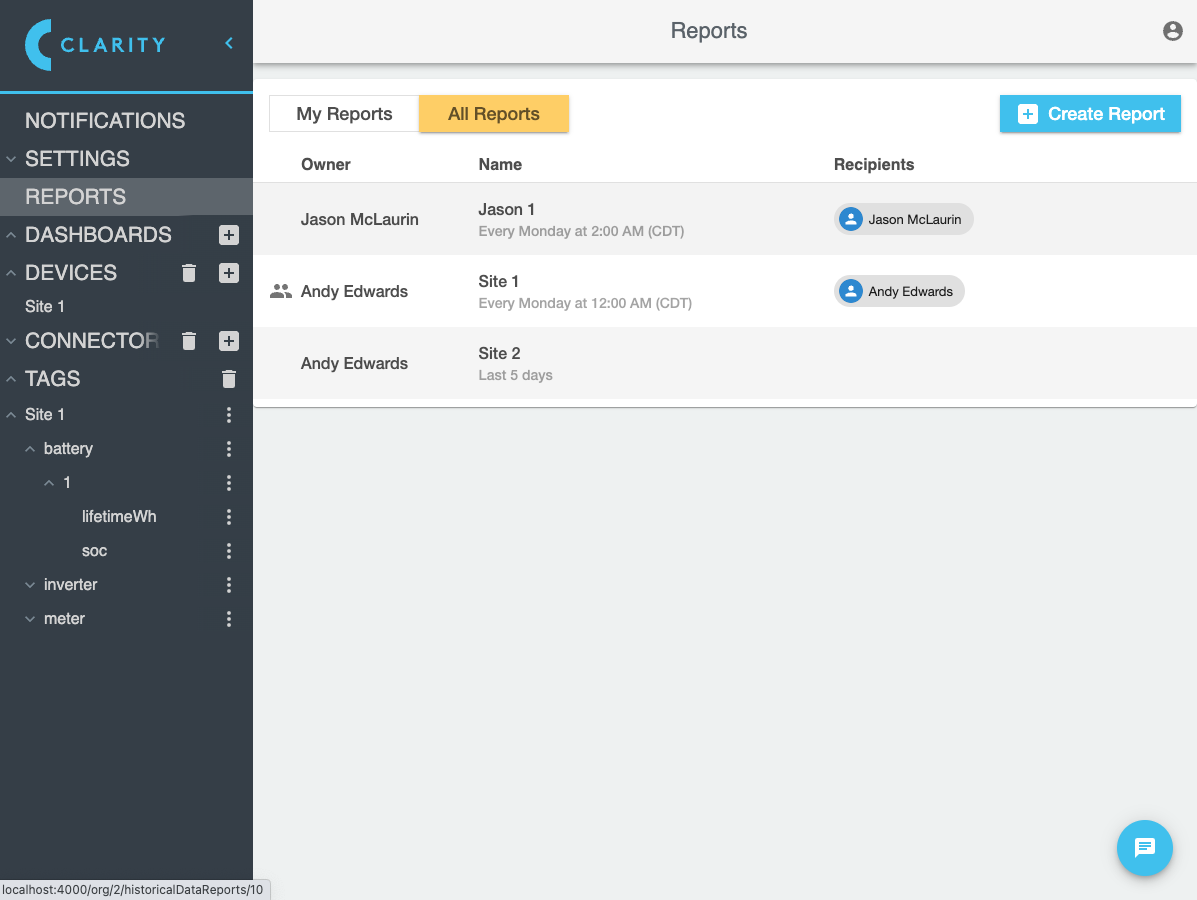This screenshot has height=900, width=1197.
Task: Open Notifications in the sidebar
Action: (x=105, y=121)
